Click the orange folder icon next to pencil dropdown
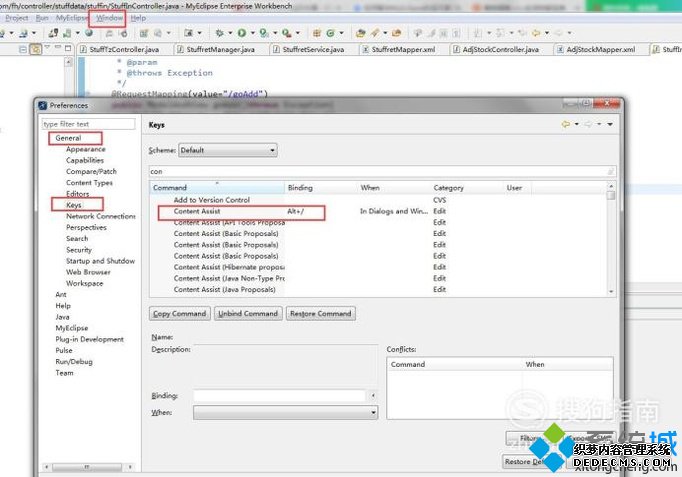 396,33
